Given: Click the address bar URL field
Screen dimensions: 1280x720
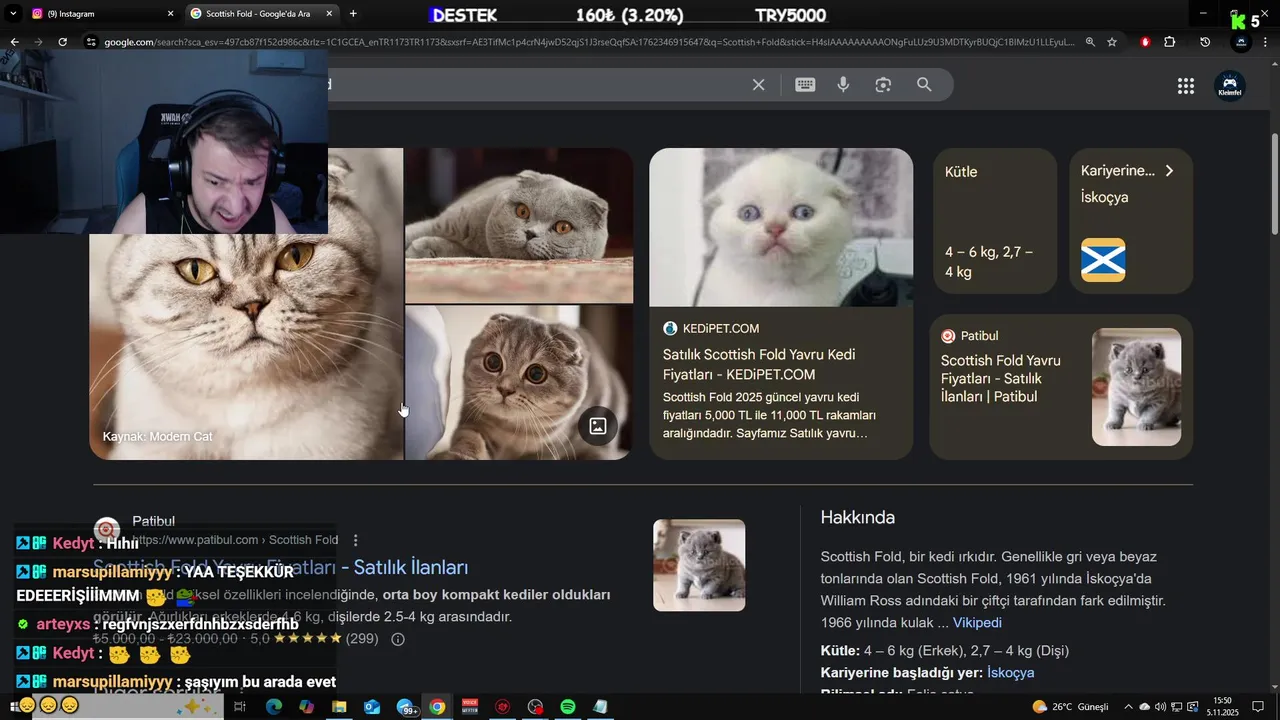Looking at the screenshot, I should point(590,42).
